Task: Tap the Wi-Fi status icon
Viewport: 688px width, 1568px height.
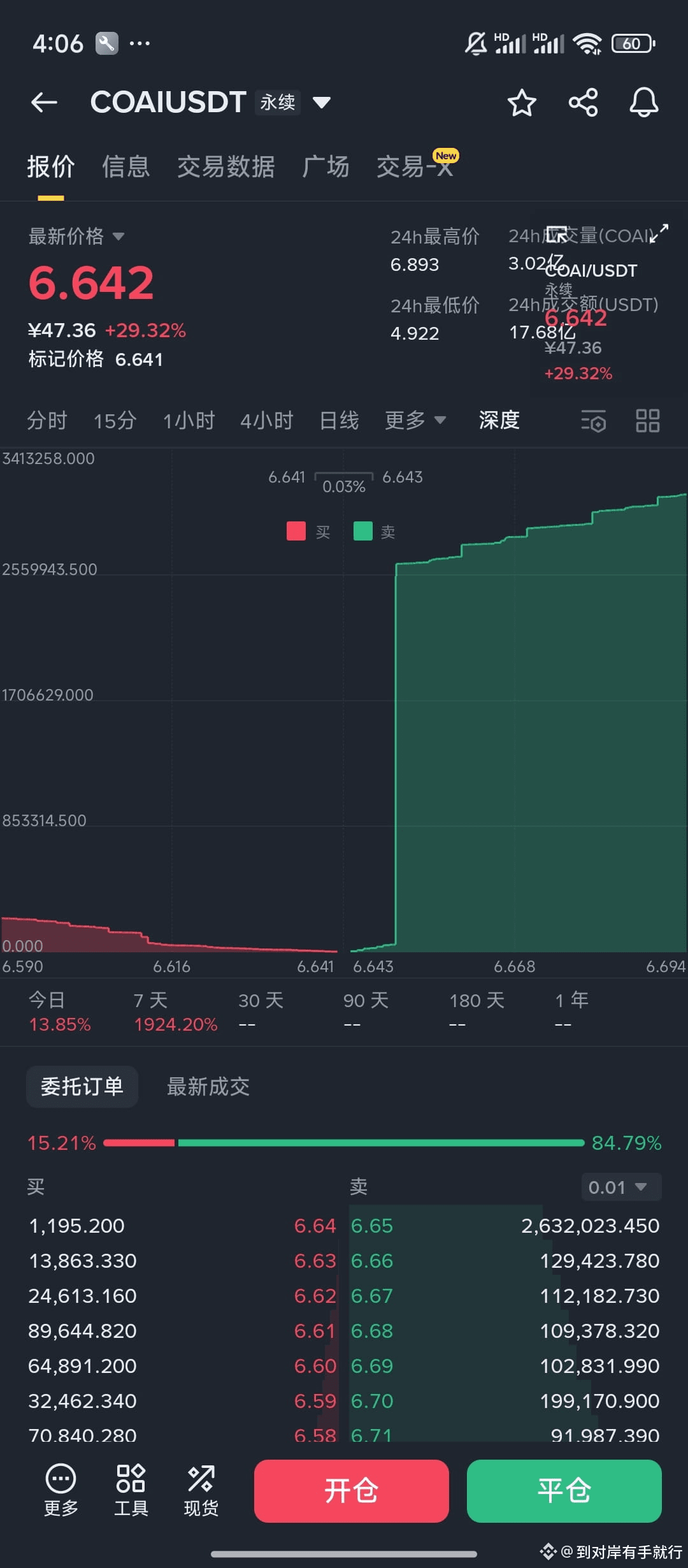Action: pyautogui.click(x=587, y=43)
